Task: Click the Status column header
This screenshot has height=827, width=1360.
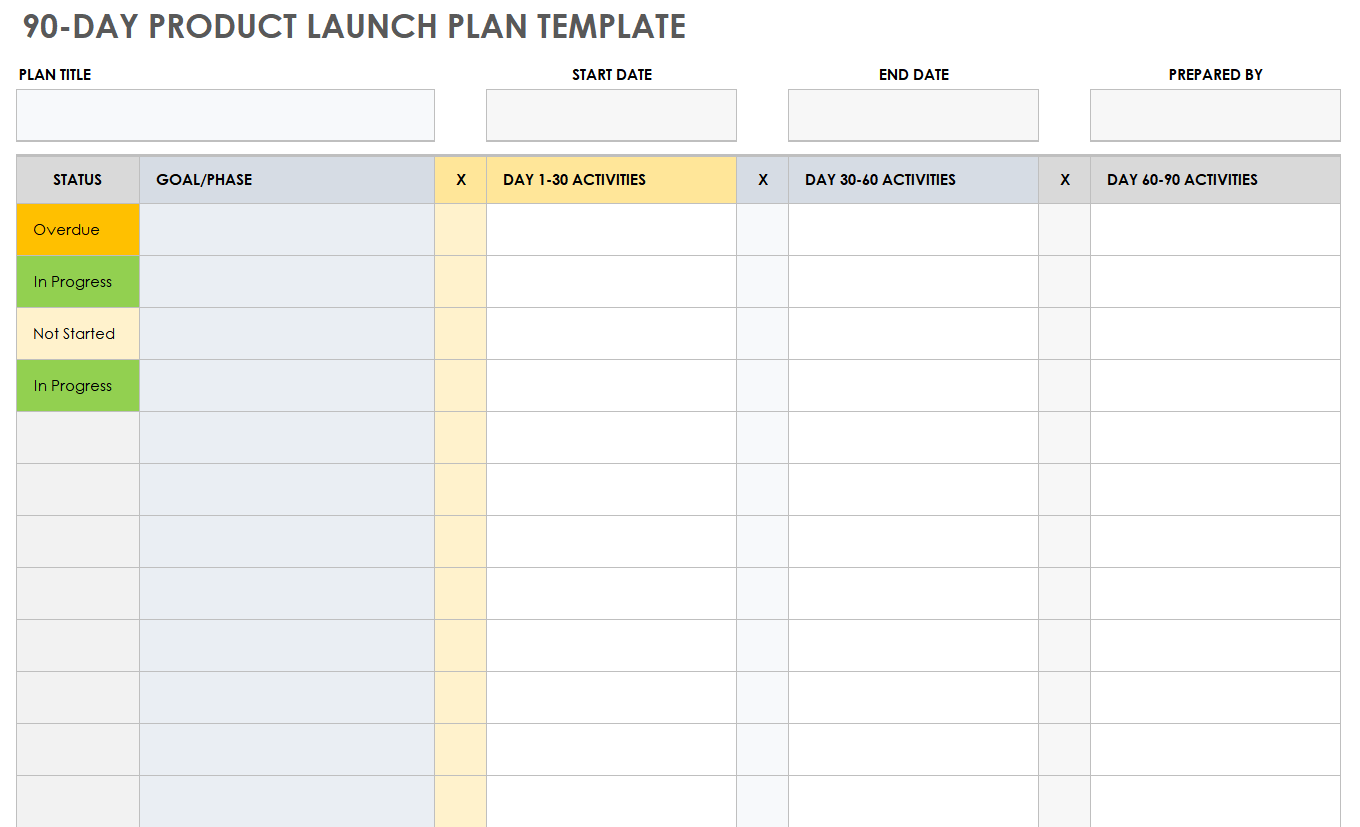Action: [78, 180]
